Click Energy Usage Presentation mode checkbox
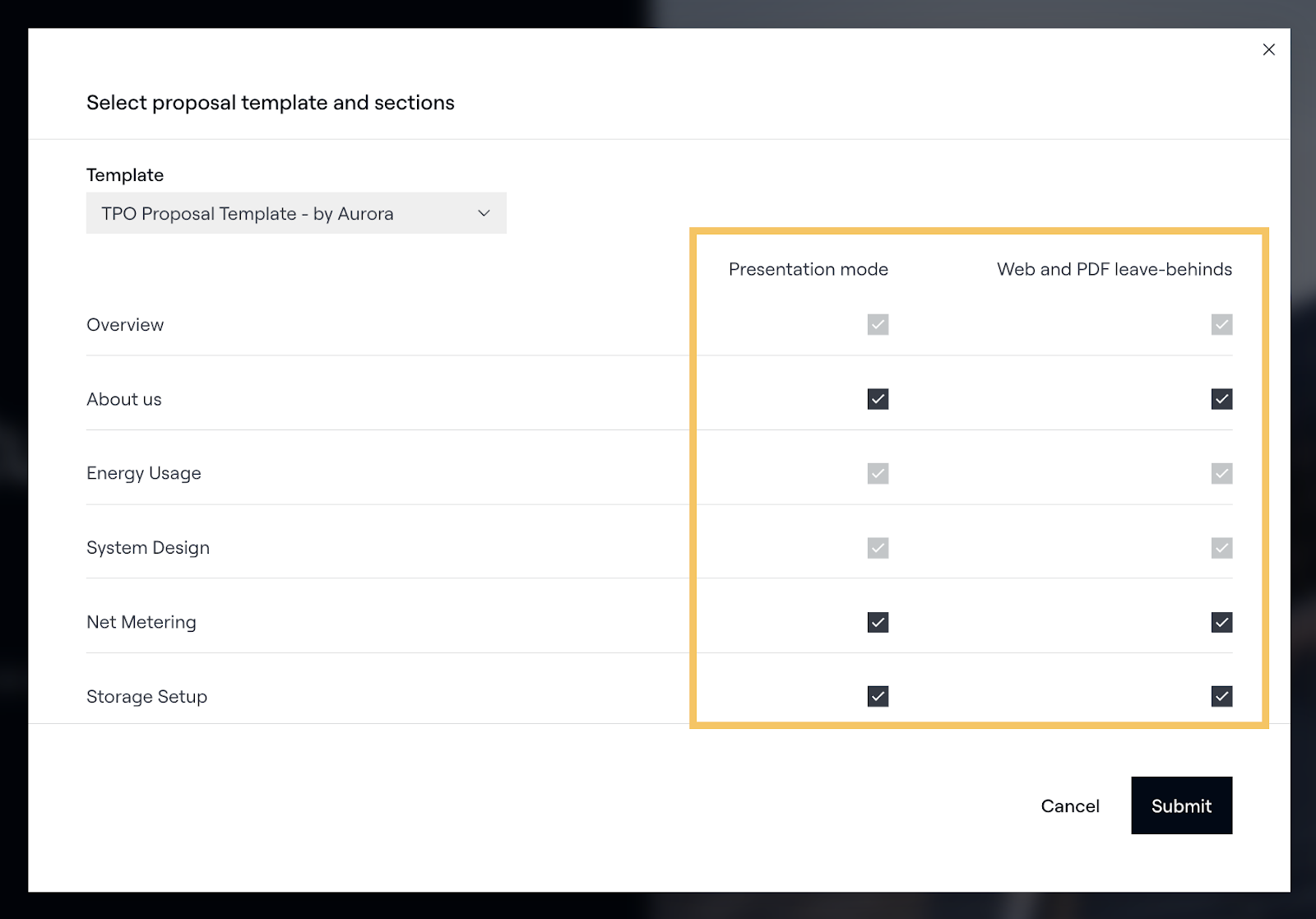The image size is (1316, 919). pyautogui.click(x=878, y=473)
